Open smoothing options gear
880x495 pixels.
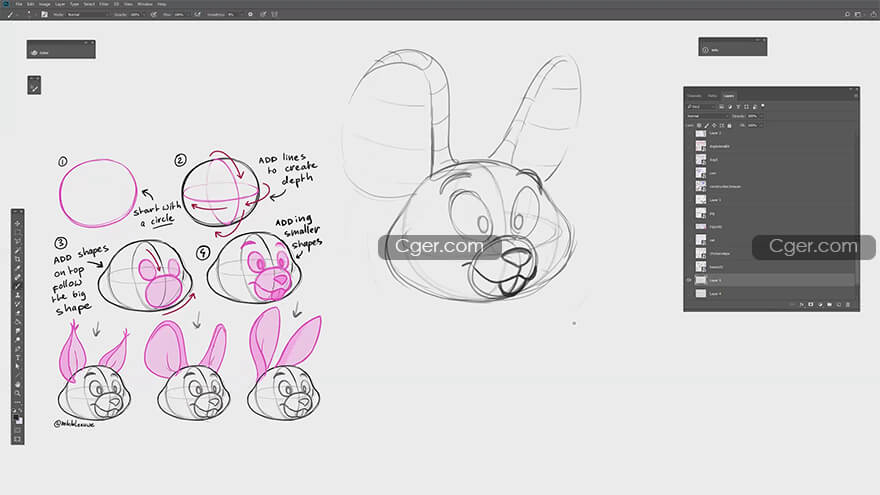click(x=250, y=15)
